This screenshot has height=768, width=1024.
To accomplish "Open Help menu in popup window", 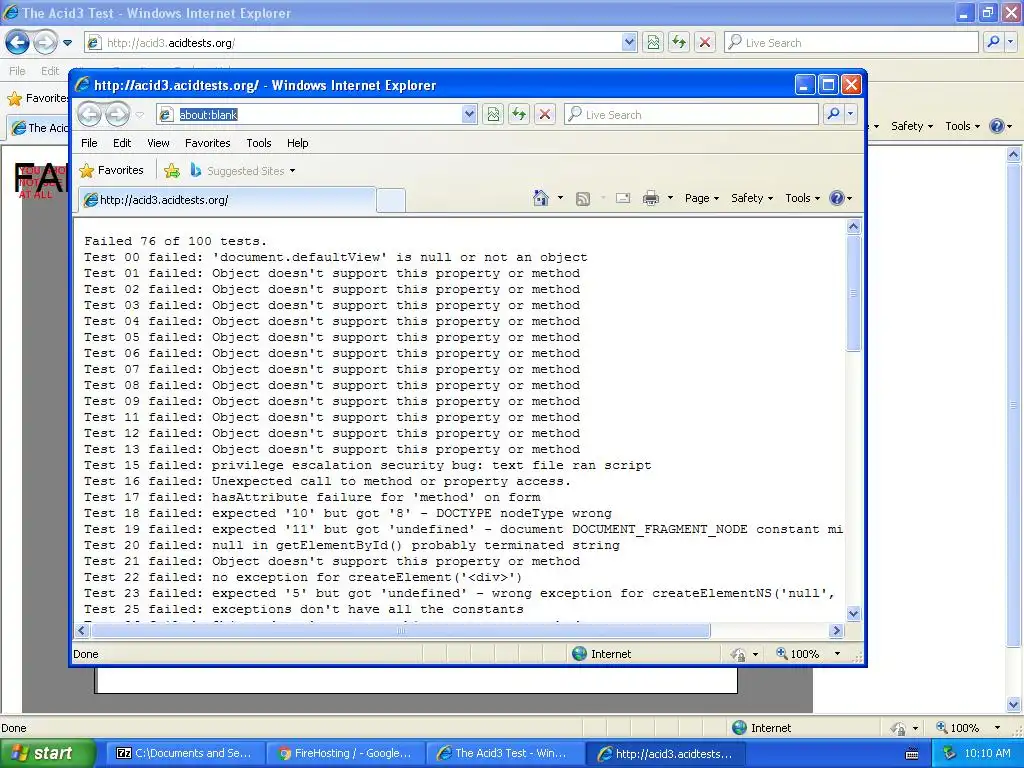I will [x=297, y=143].
